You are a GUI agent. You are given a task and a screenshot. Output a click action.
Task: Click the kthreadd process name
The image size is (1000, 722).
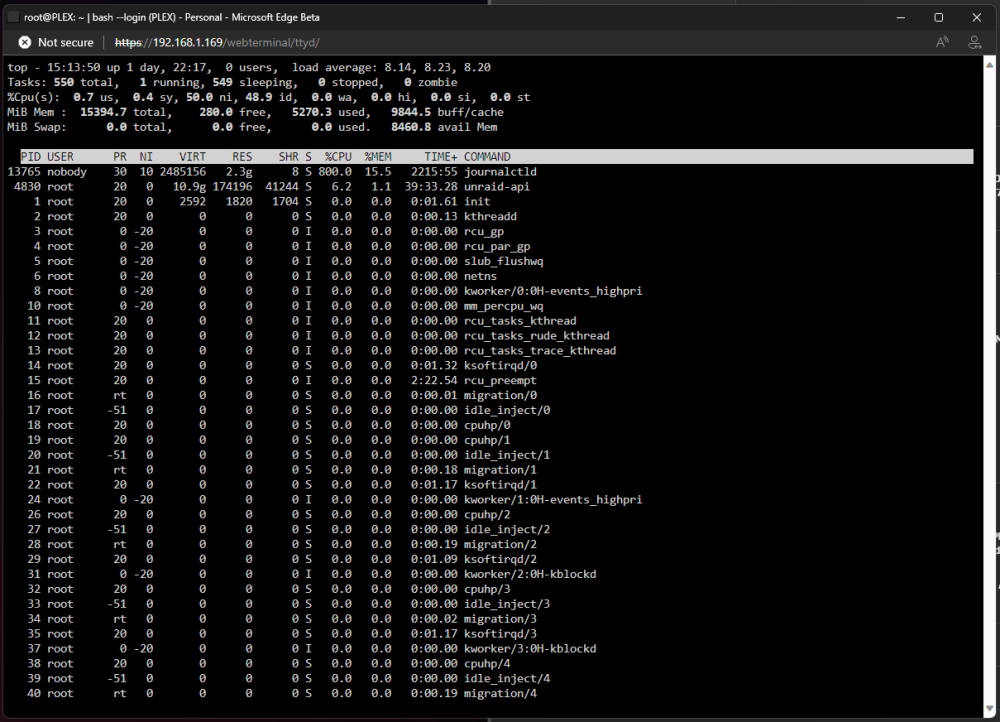pos(490,216)
